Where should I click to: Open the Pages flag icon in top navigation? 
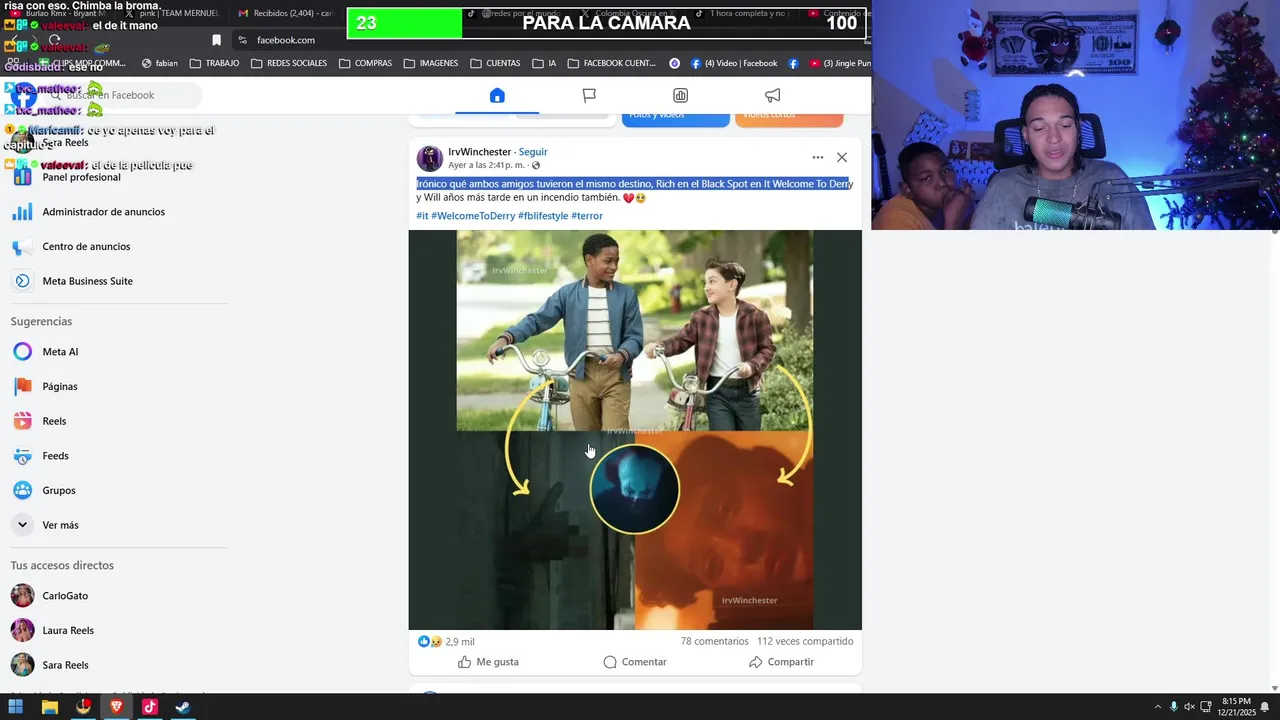pyautogui.click(x=589, y=95)
